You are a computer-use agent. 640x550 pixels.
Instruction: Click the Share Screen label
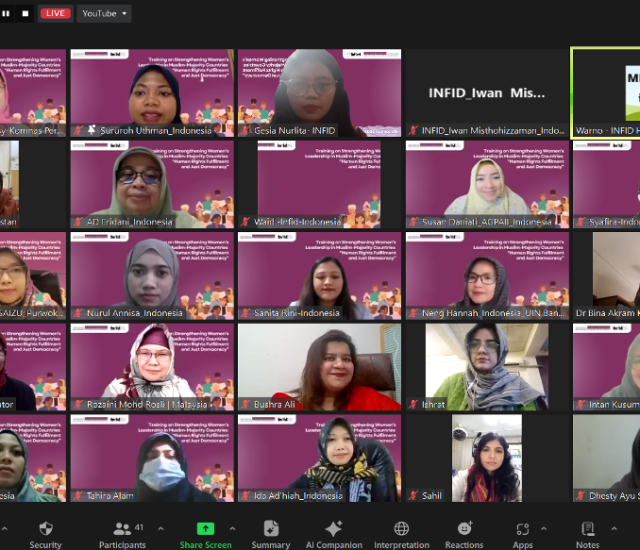[205, 545]
